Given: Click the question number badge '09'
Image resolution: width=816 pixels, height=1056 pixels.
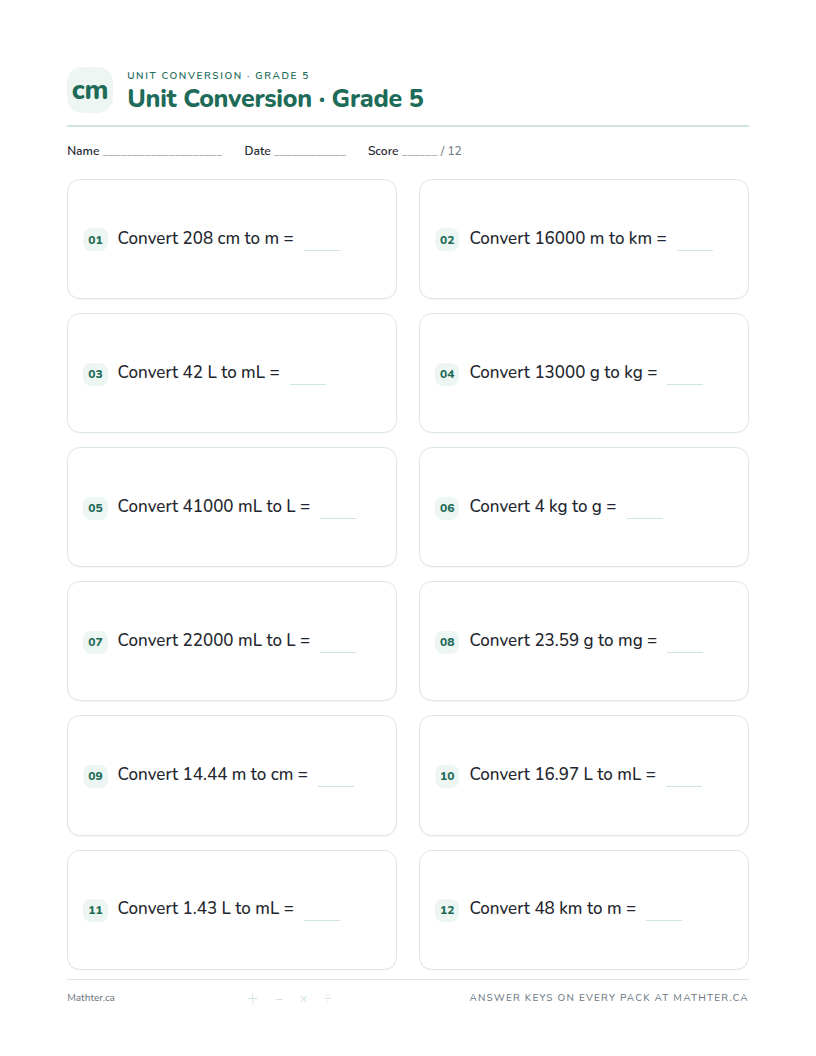Looking at the screenshot, I should tap(96, 776).
